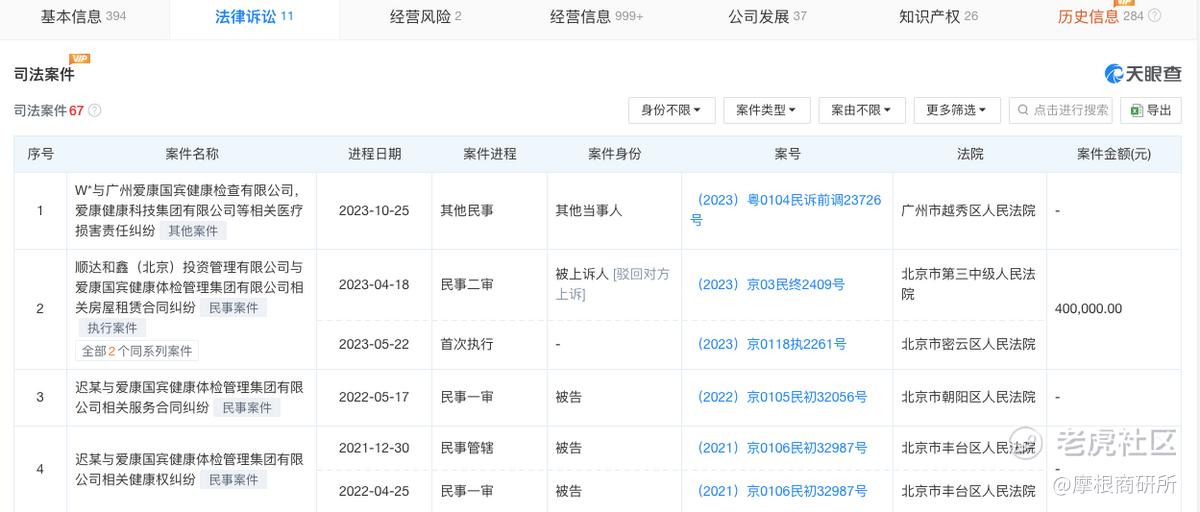Screen dimensions: 1200x512
Task: Click the 进程日期 column header
Action: [x=375, y=154]
